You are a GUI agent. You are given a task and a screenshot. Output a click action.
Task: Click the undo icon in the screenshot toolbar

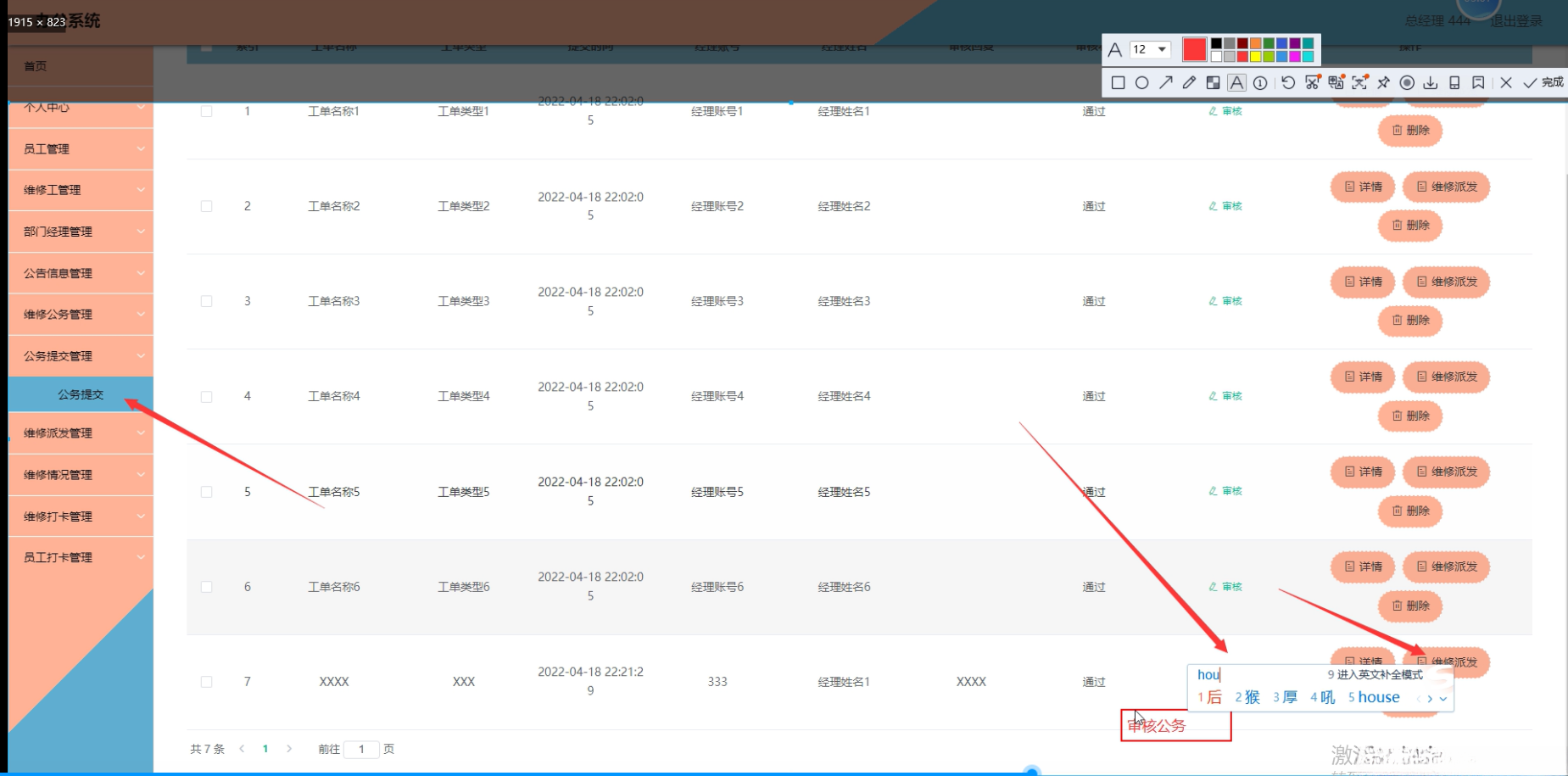click(1287, 82)
